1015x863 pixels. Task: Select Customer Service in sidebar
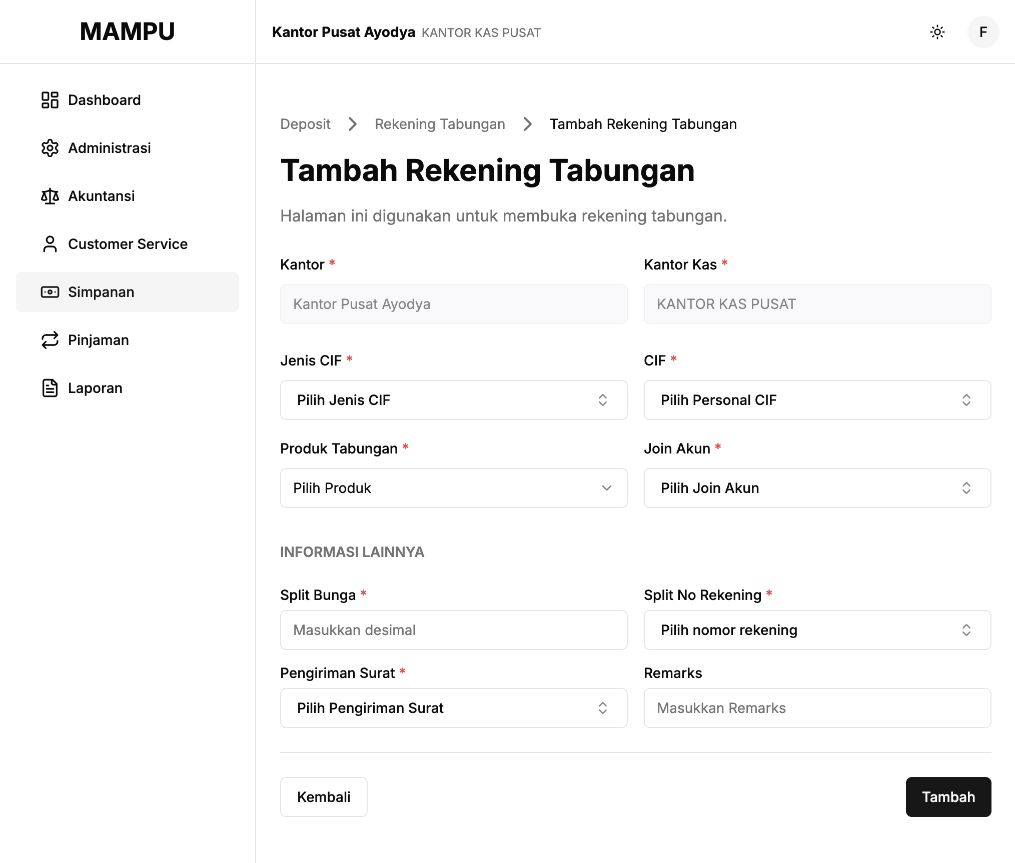[x=128, y=244]
